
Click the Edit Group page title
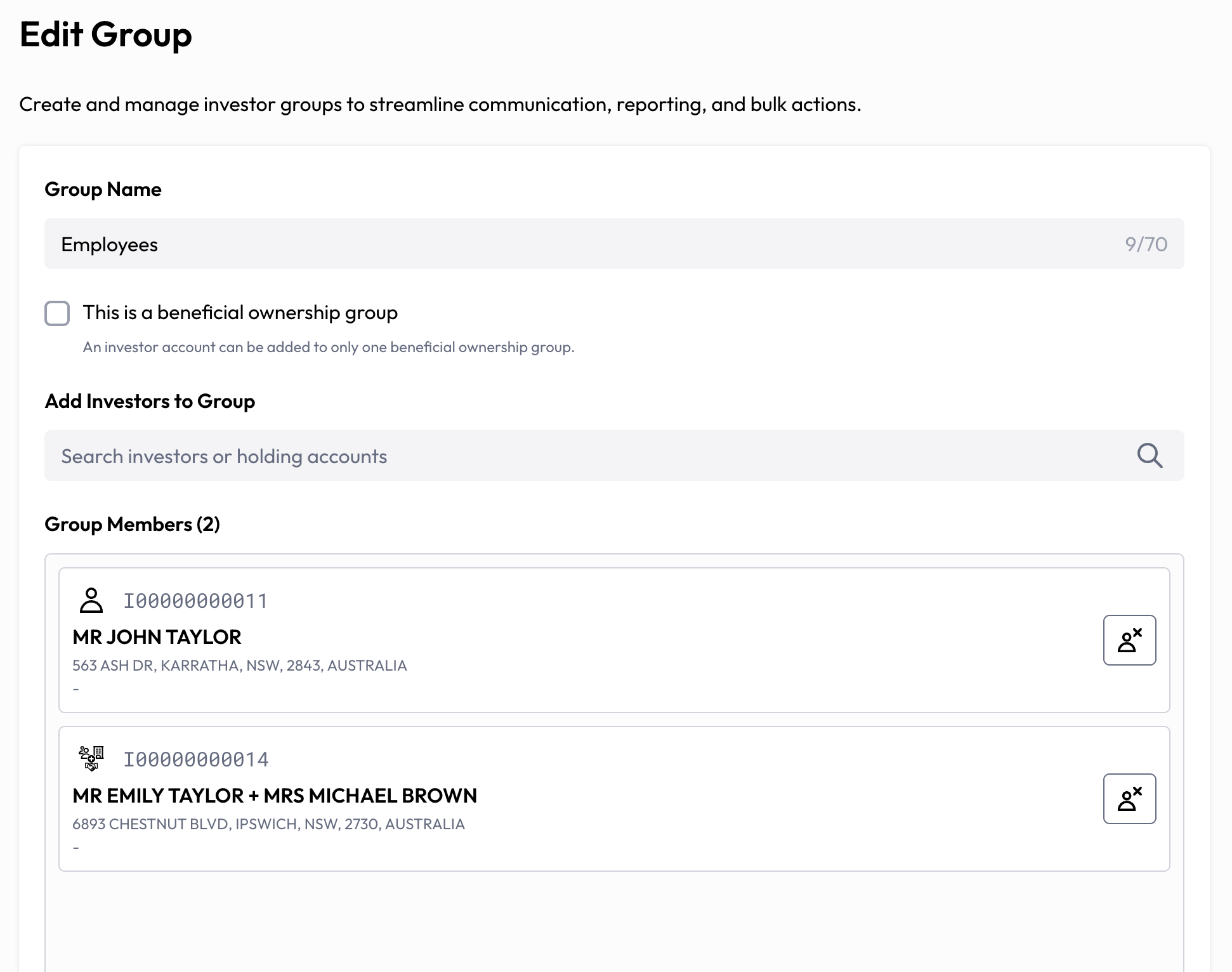tap(106, 35)
